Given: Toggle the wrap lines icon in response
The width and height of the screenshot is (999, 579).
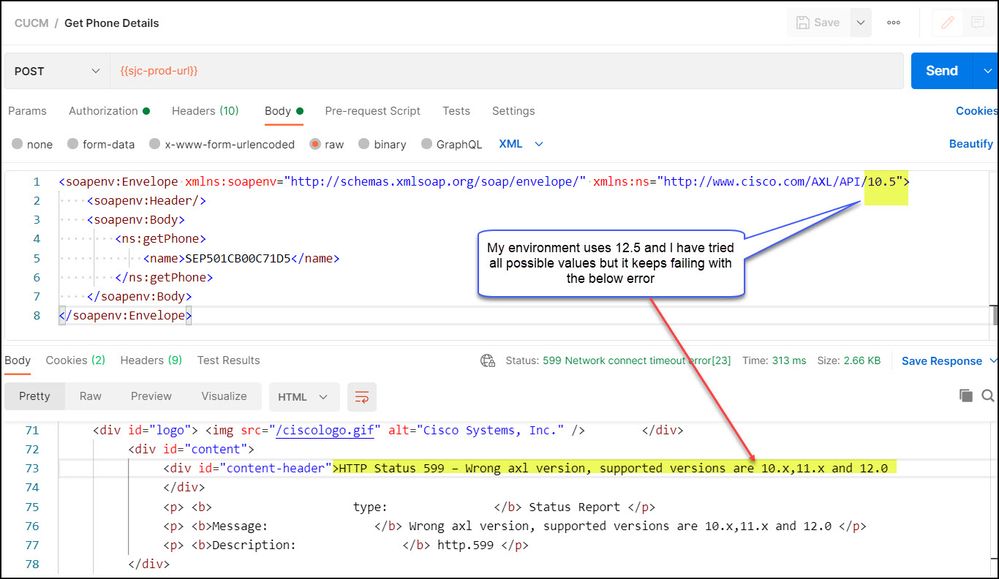Looking at the screenshot, I should click(362, 397).
